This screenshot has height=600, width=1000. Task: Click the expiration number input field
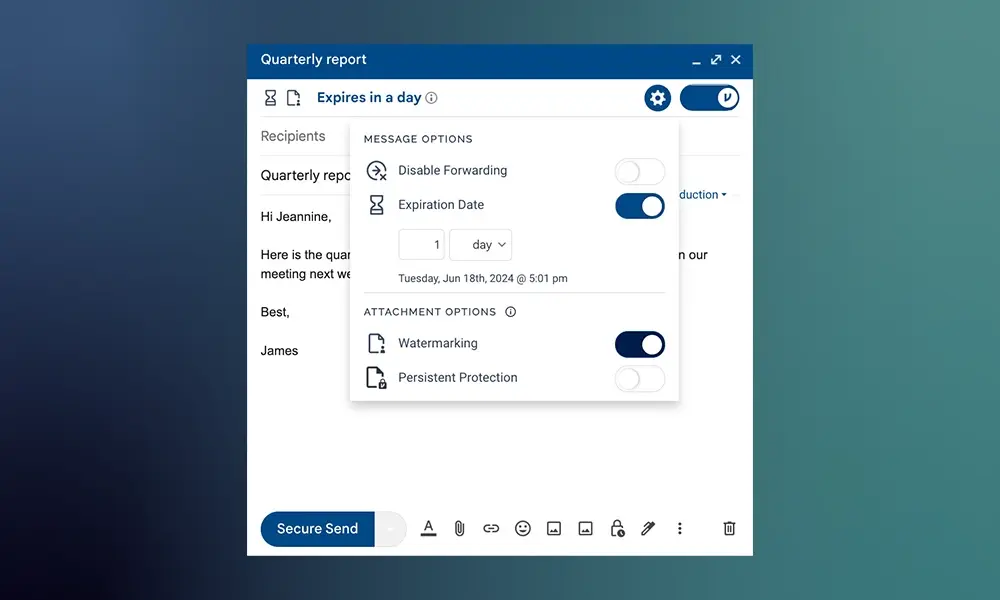[x=421, y=245]
